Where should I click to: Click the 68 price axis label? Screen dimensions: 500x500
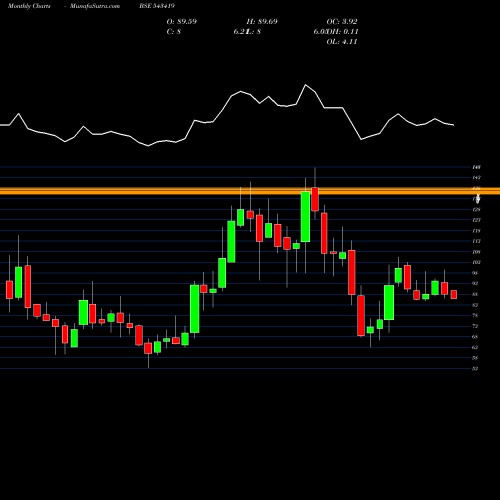pos(475,337)
